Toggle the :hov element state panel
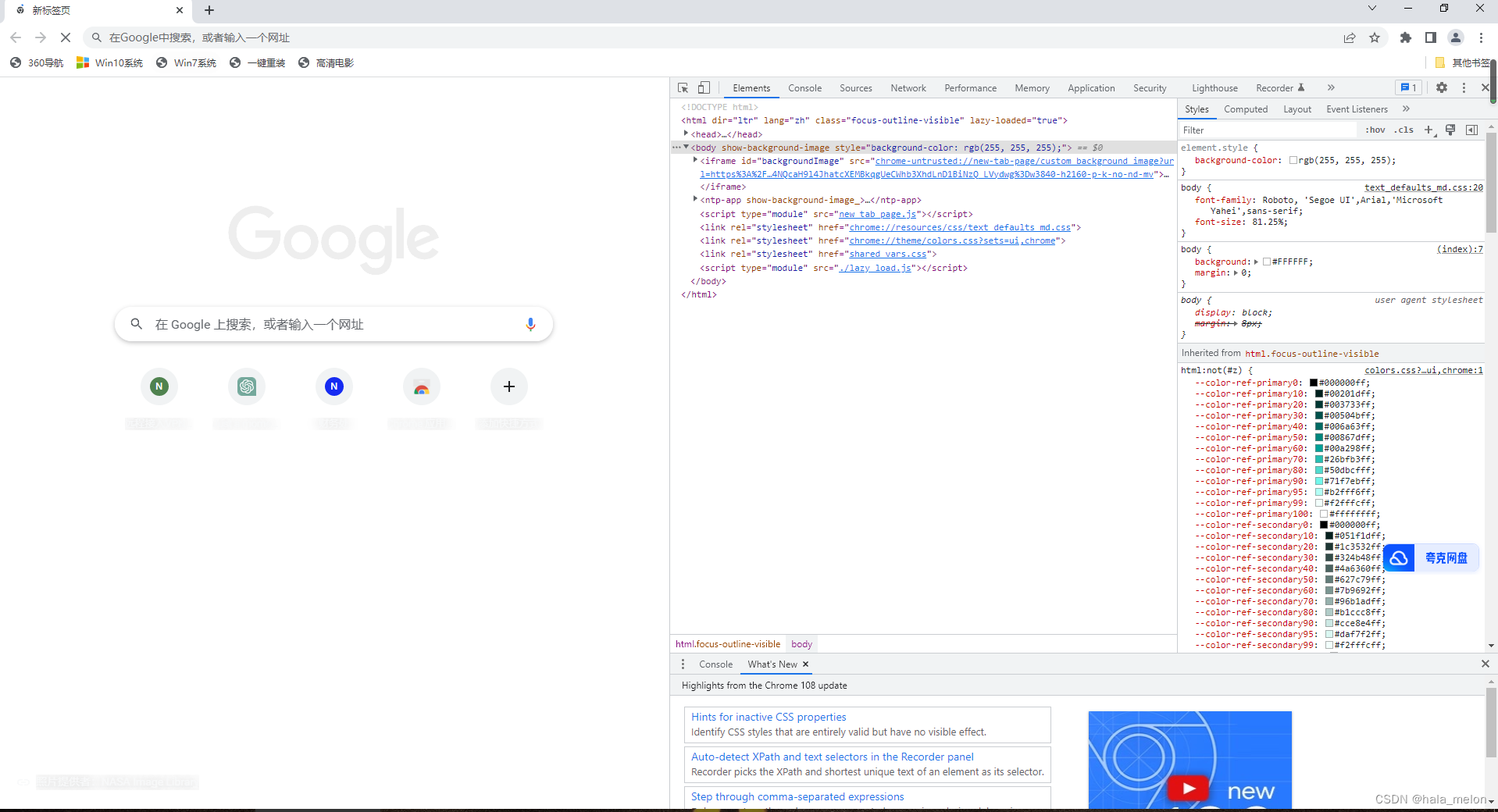 coord(1375,130)
